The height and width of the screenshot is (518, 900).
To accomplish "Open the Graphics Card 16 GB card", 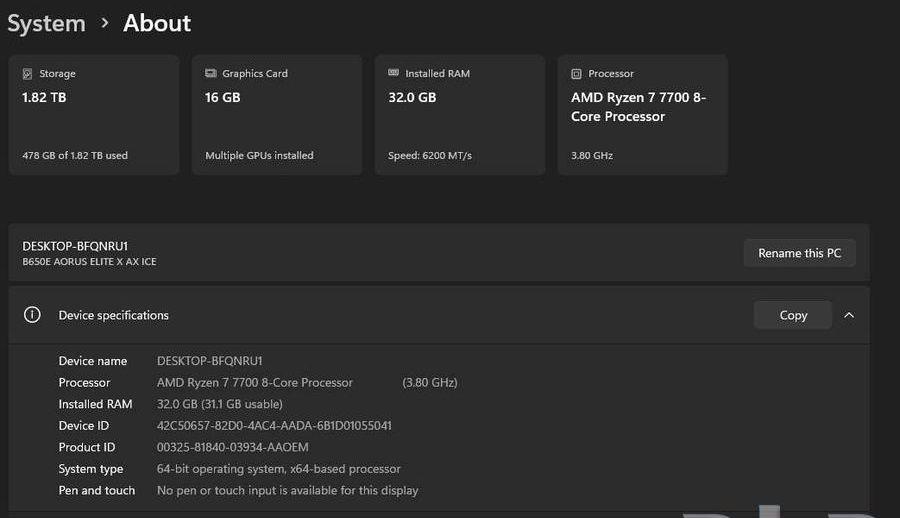I will click(x=277, y=115).
